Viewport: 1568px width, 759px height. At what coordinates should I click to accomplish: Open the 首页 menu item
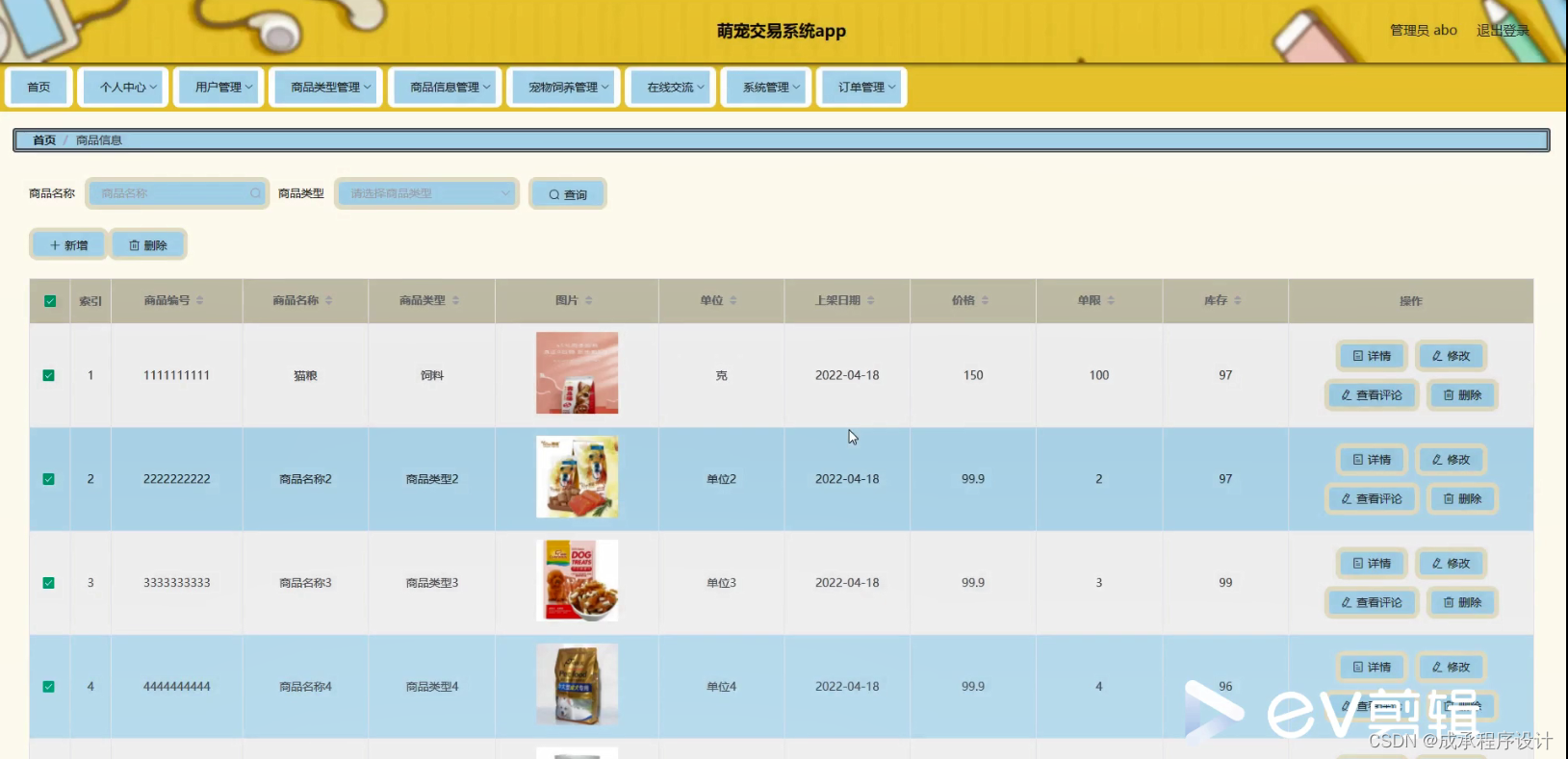(x=39, y=87)
